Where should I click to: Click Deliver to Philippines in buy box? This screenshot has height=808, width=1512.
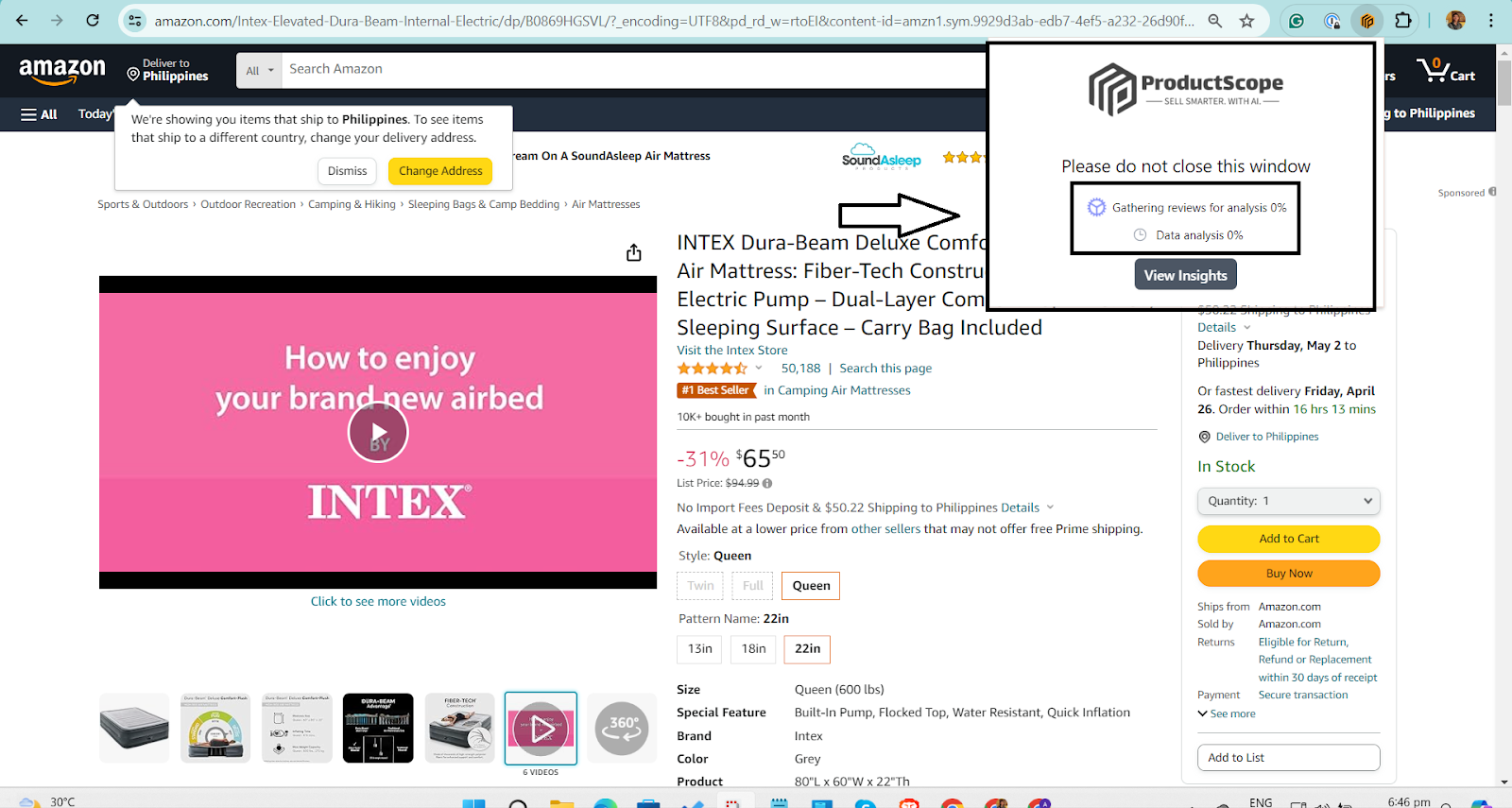point(1259,437)
